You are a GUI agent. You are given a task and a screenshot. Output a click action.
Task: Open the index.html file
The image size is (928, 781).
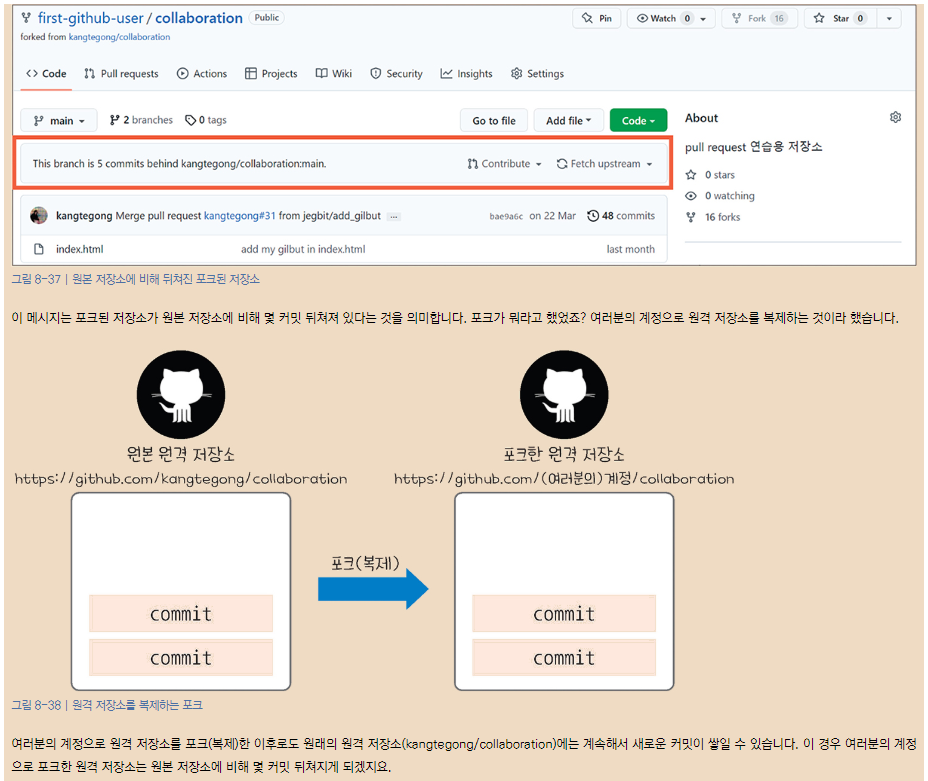(79, 249)
